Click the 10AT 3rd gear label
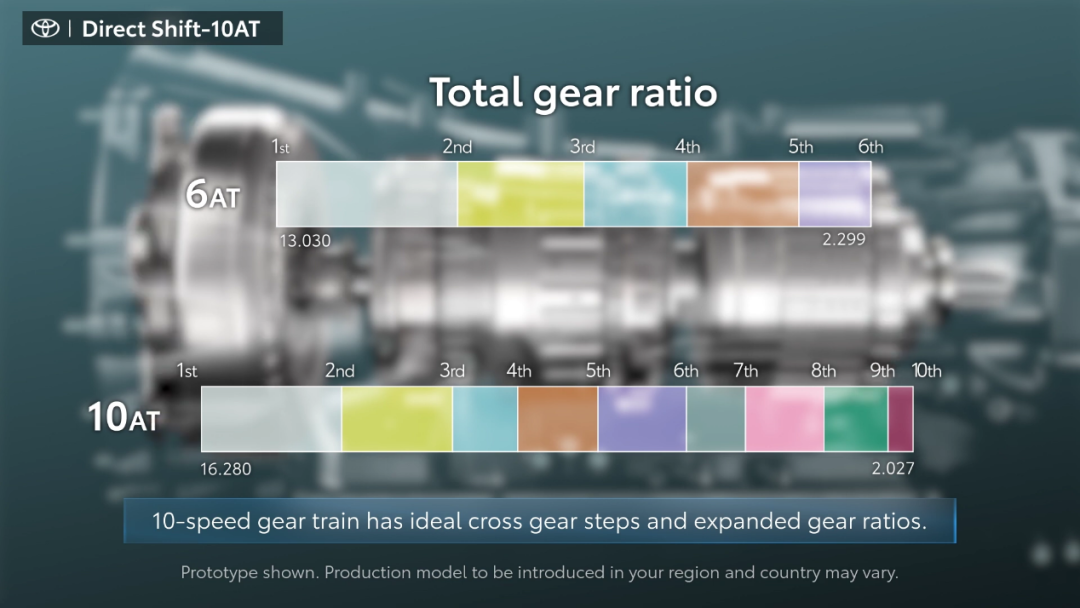Image resolution: width=1080 pixels, height=608 pixels. coord(453,371)
